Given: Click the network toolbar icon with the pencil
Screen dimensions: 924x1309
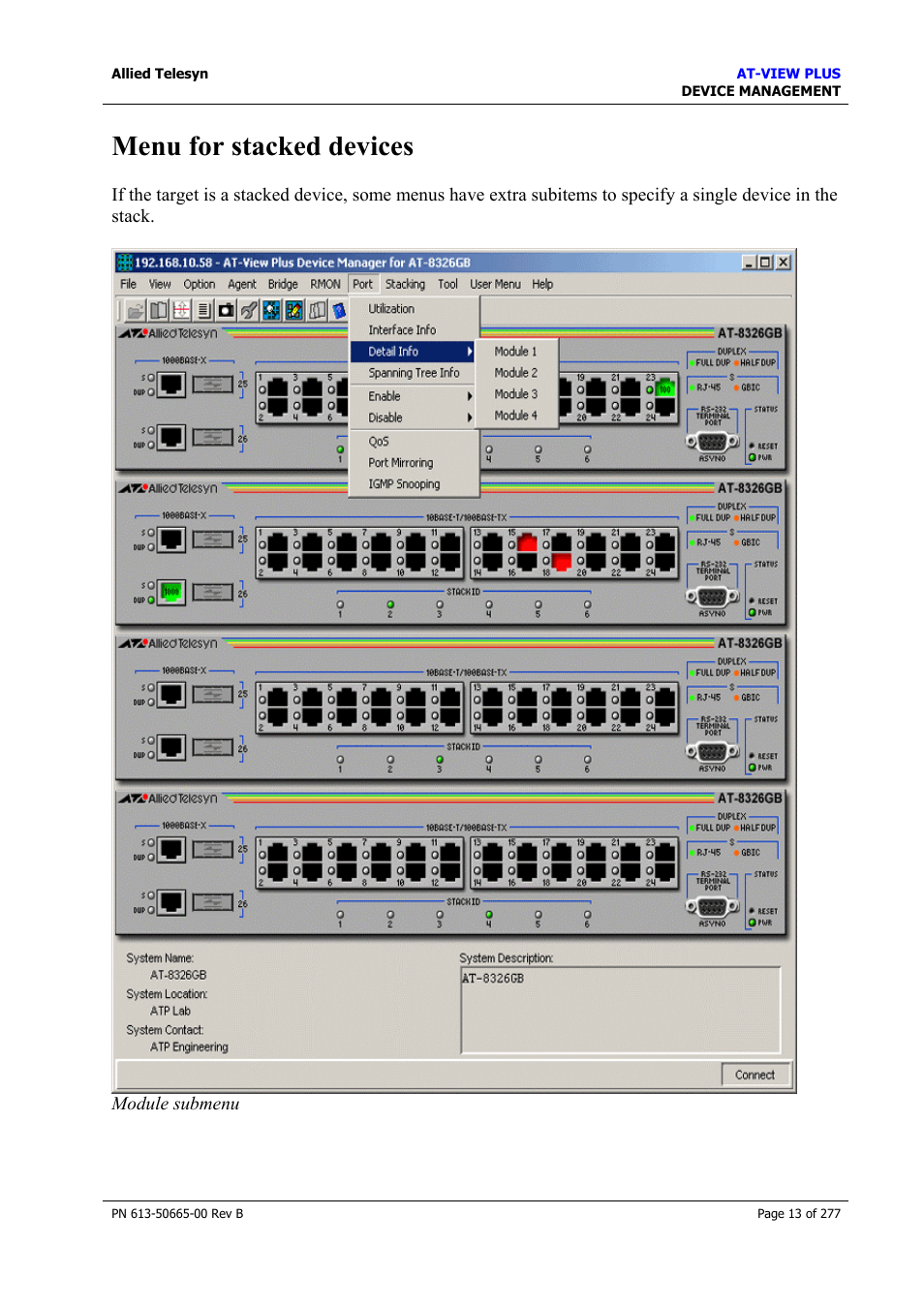Looking at the screenshot, I should click(x=293, y=310).
